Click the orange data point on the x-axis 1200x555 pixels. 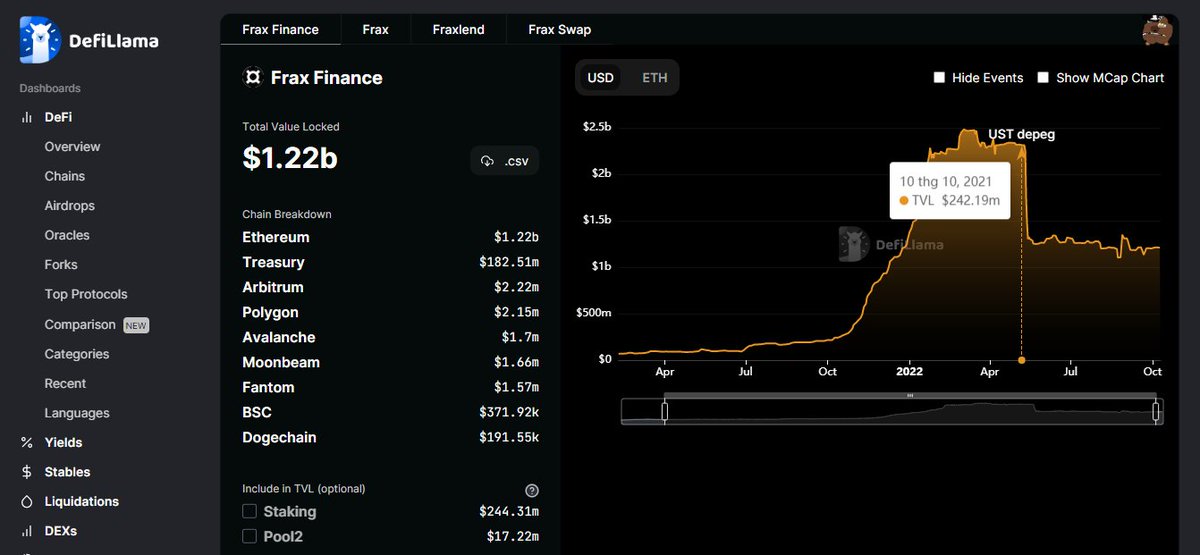1021,360
